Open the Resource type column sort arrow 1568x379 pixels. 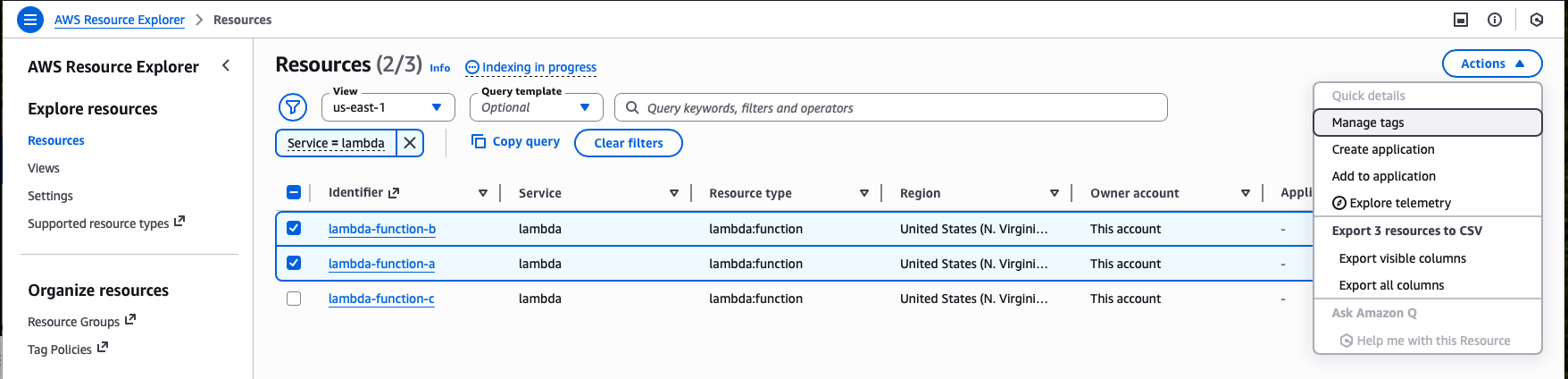pos(864,193)
